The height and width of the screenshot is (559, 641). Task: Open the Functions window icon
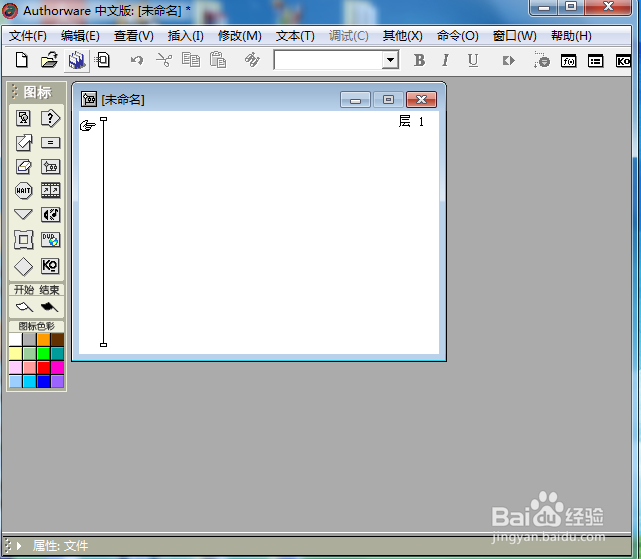point(569,61)
